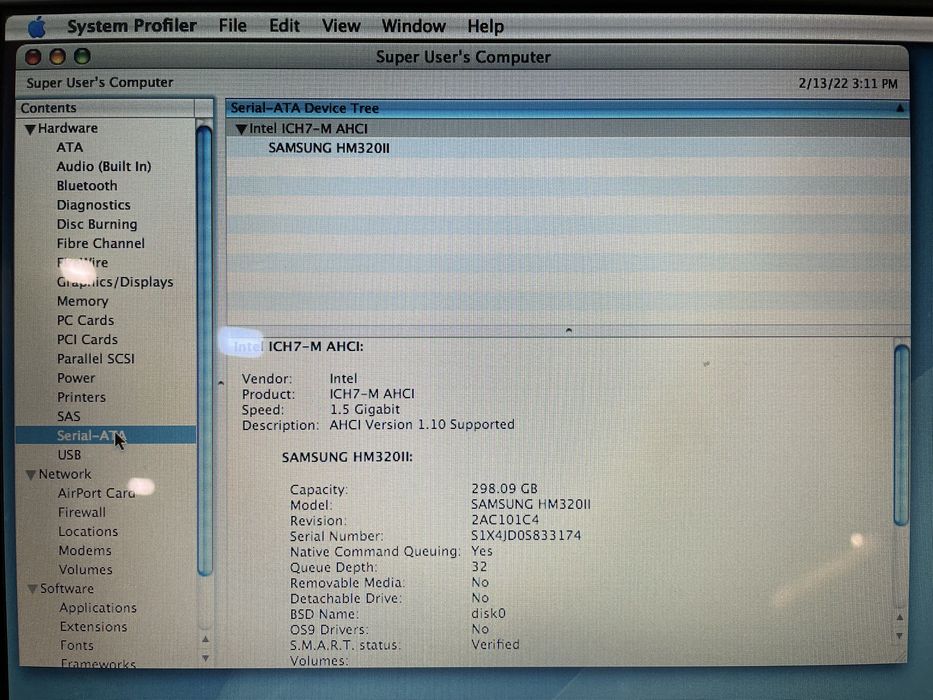
Task: Click the Contents column header
Action: [105, 108]
